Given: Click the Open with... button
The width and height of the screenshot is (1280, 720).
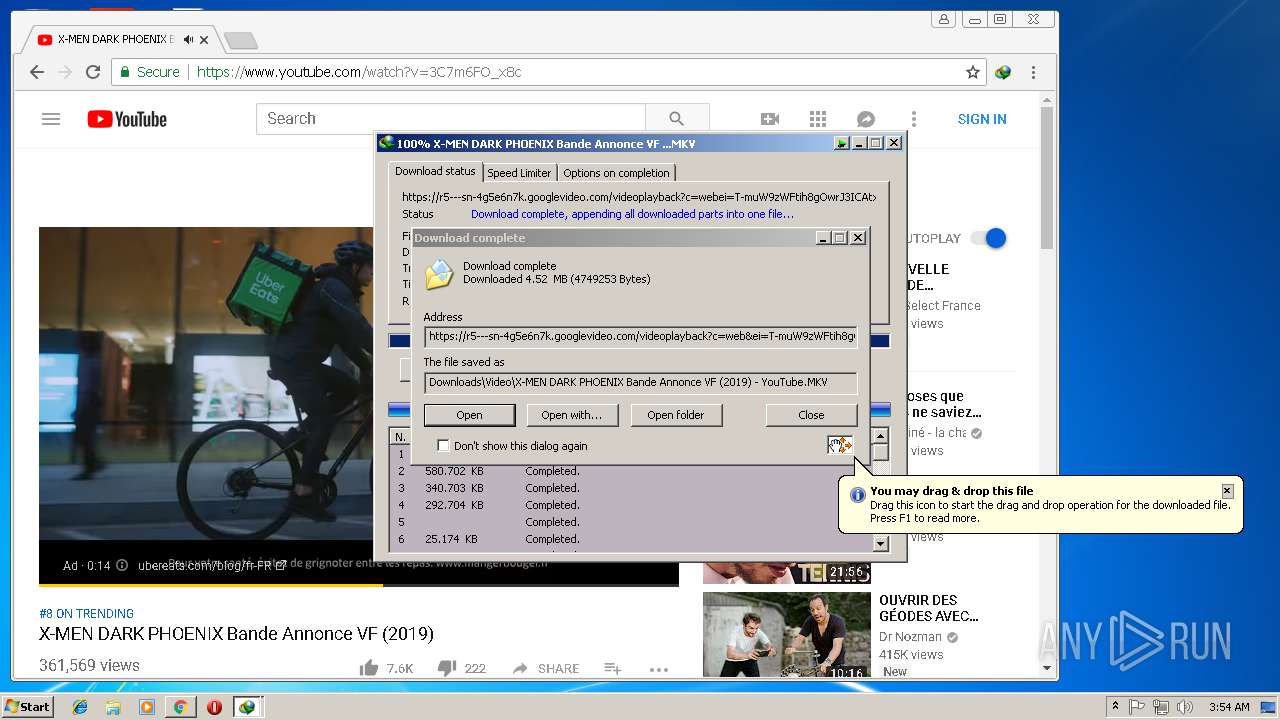Looking at the screenshot, I should (x=571, y=415).
